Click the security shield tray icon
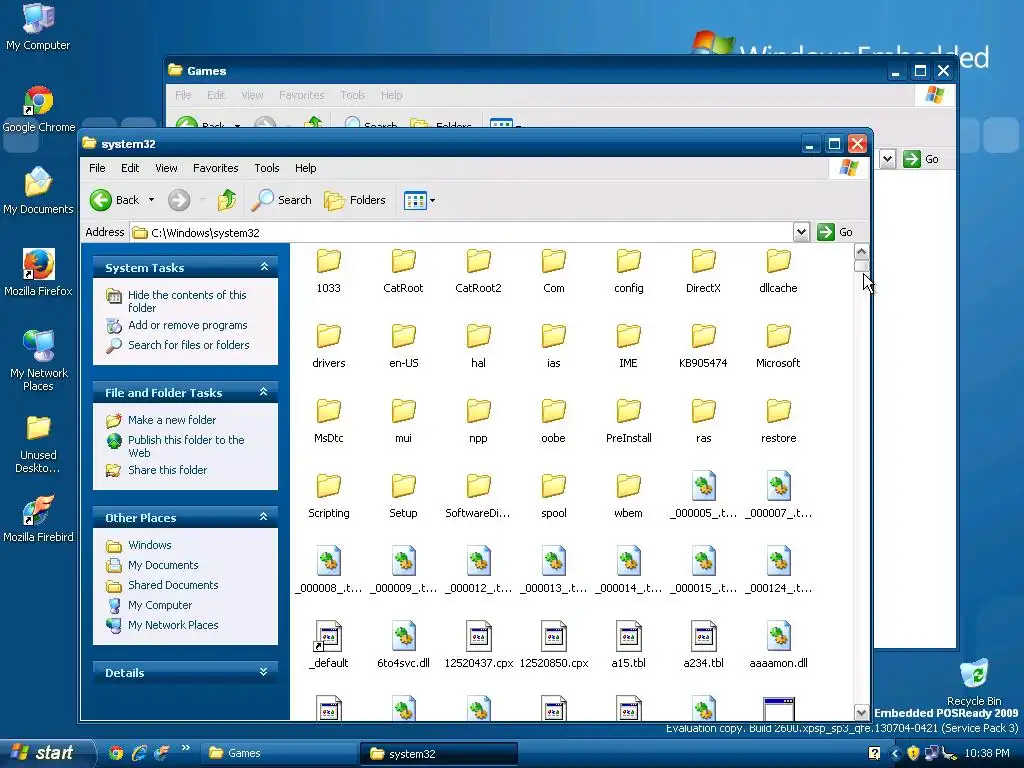This screenshot has height=768, width=1024. [914, 753]
